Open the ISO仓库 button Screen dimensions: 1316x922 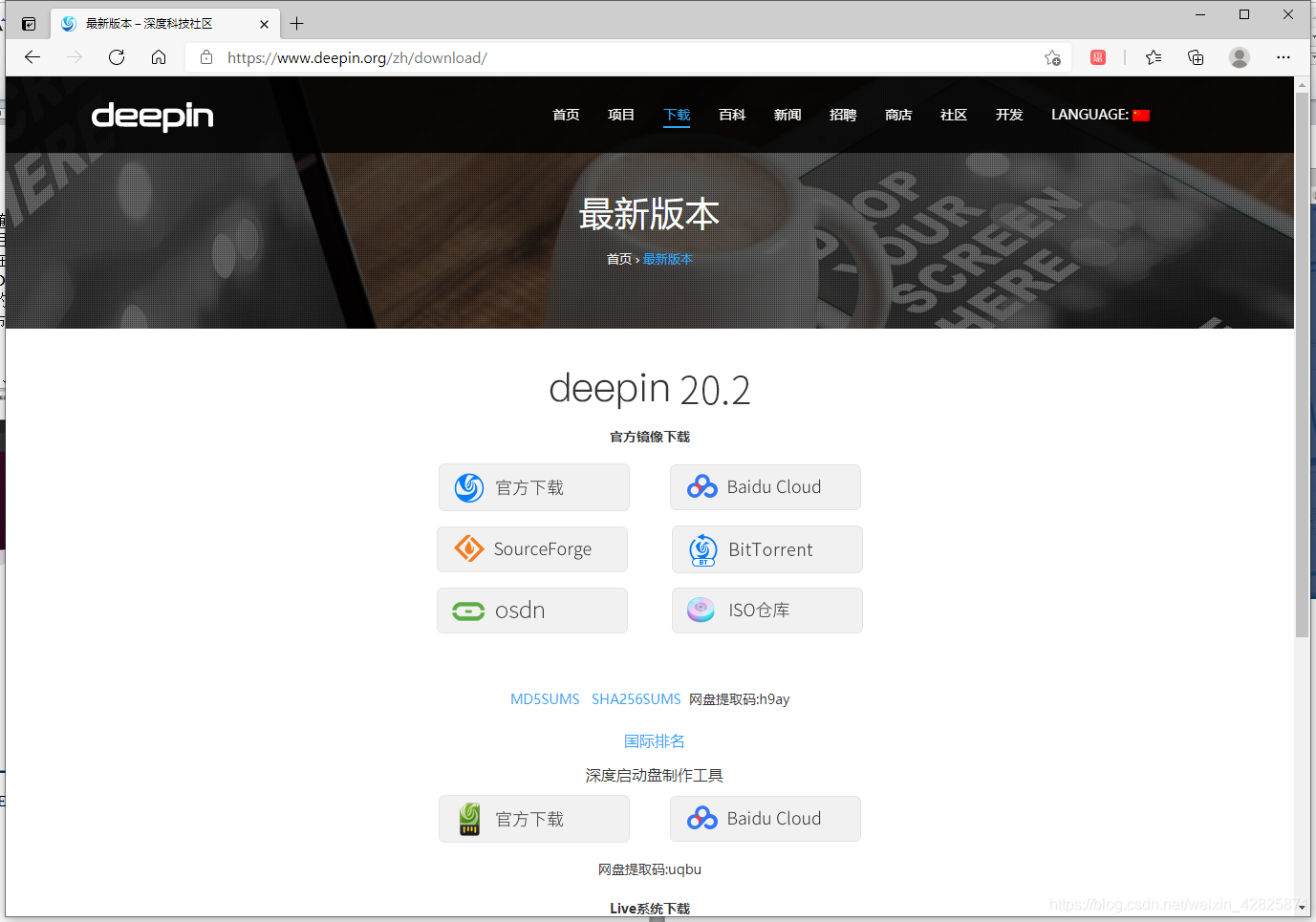(x=767, y=611)
